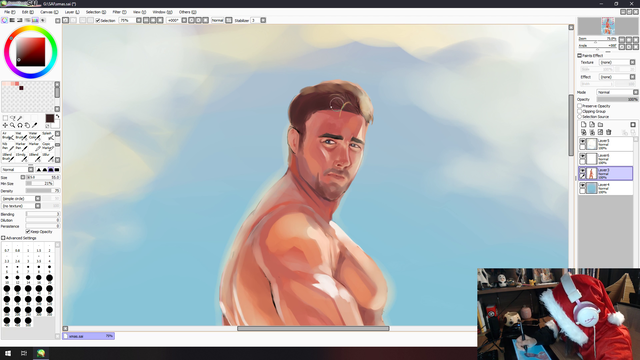Image resolution: width=640 pixels, height=360 pixels.
Task: Select the flattest brush edge shape
Action: [x=57, y=169]
